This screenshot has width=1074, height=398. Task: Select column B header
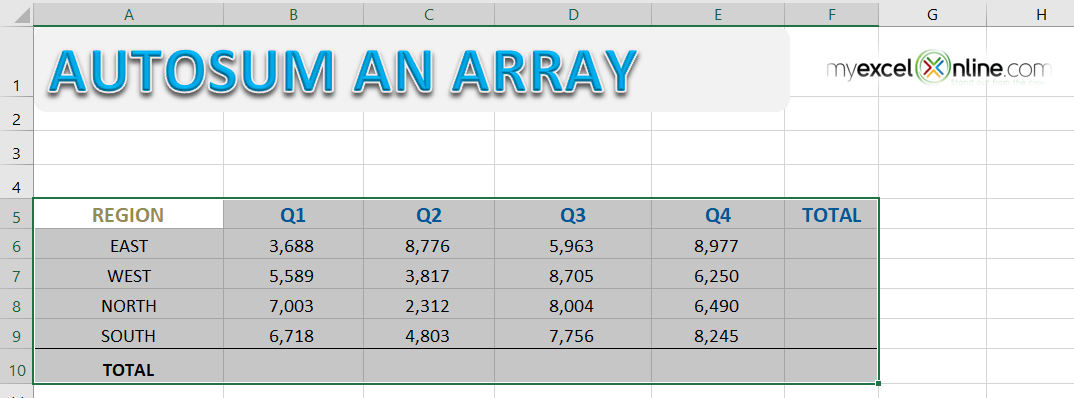(293, 14)
